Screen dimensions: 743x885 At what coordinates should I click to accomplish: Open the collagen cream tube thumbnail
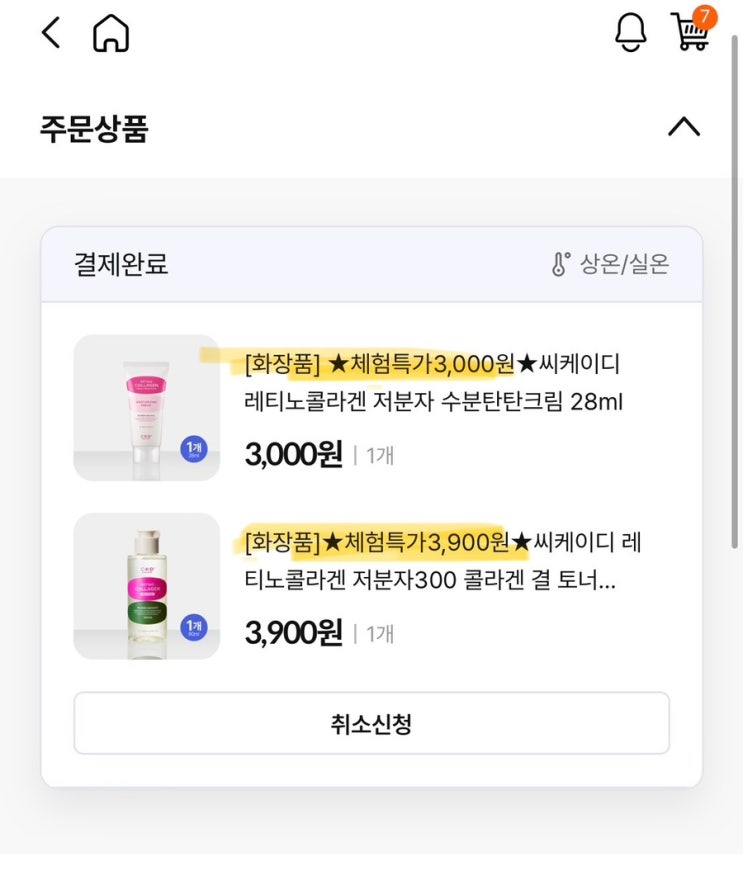pyautogui.click(x=146, y=407)
